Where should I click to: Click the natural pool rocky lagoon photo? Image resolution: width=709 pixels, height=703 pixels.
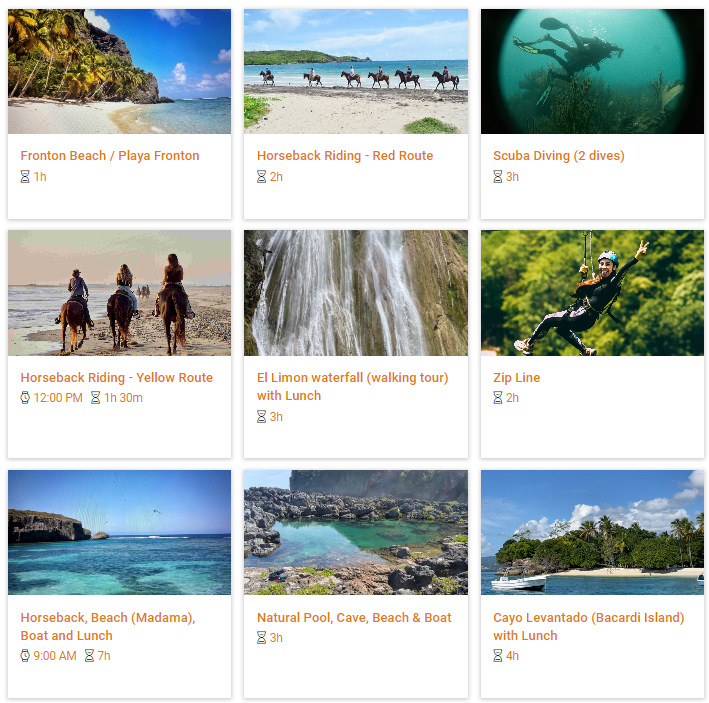(356, 533)
